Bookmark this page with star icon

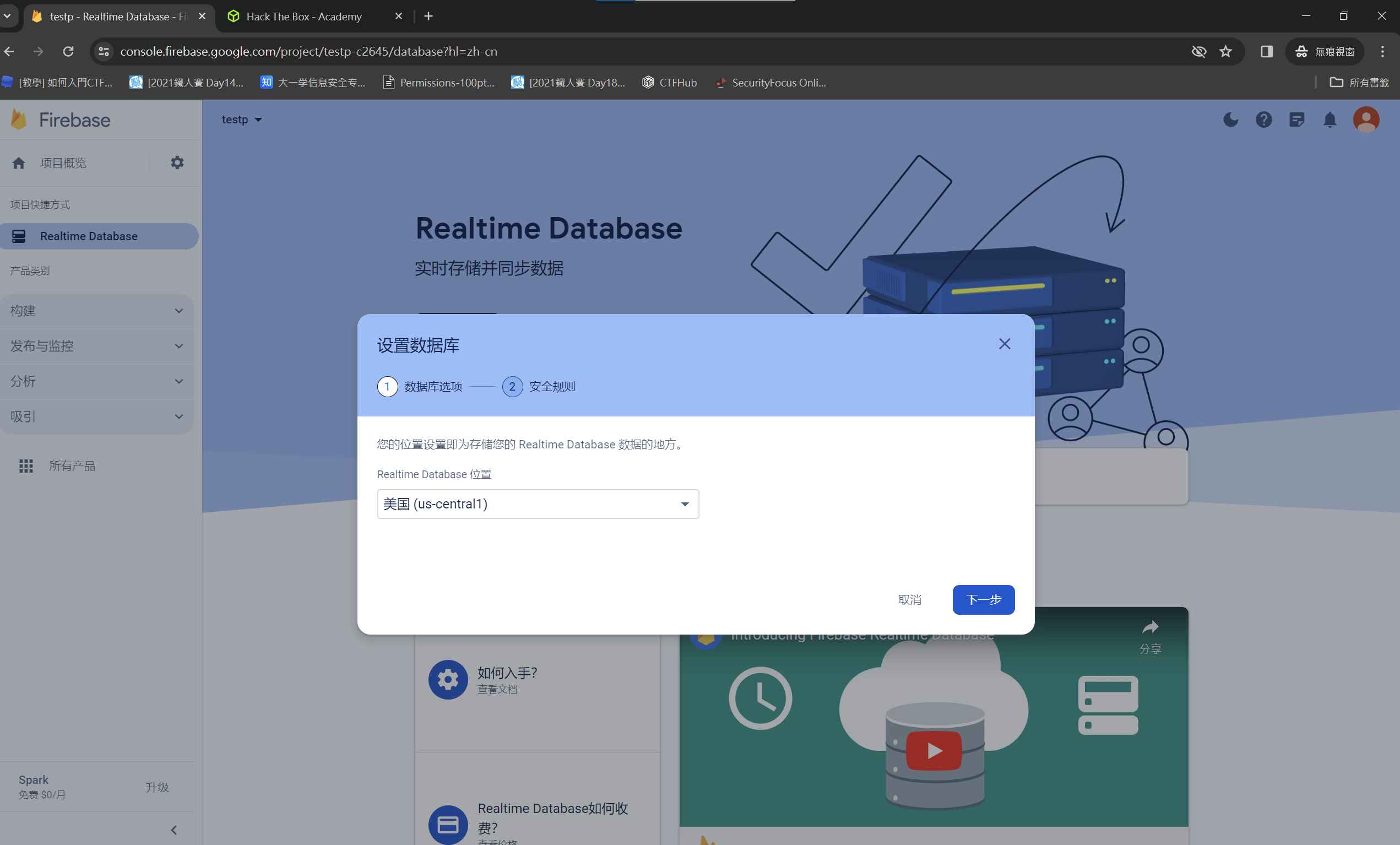click(1225, 52)
